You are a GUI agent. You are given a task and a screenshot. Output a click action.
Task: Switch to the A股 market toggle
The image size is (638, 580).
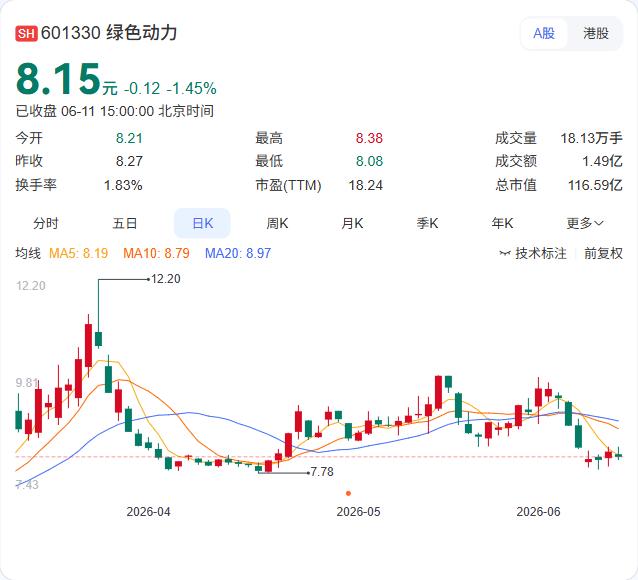(544, 33)
